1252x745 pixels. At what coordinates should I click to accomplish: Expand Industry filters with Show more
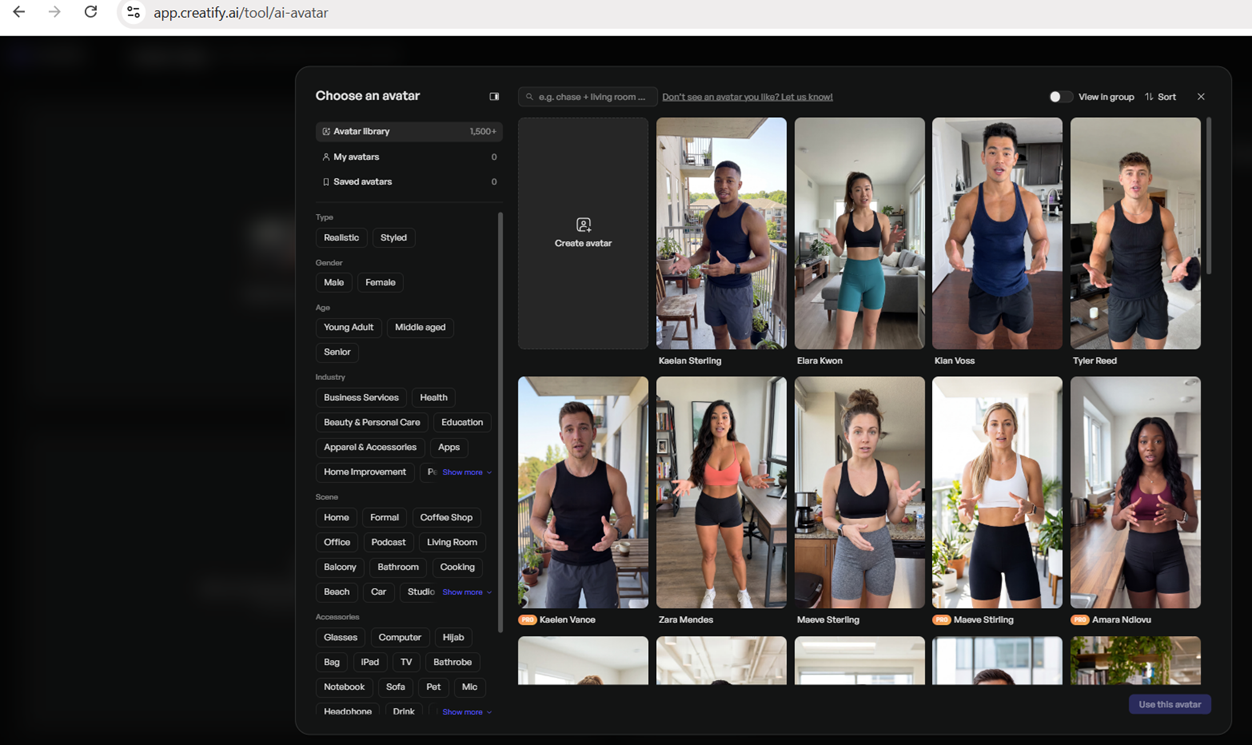click(467, 472)
